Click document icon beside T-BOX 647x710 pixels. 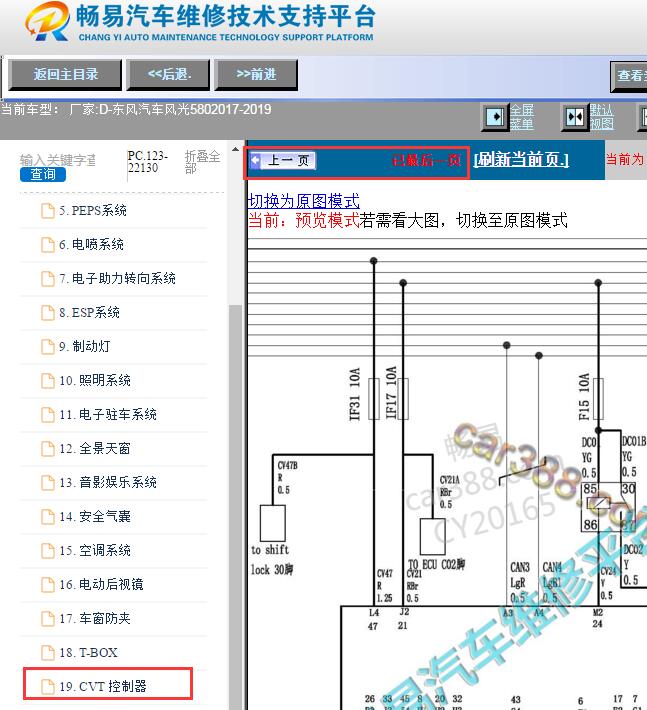48,652
